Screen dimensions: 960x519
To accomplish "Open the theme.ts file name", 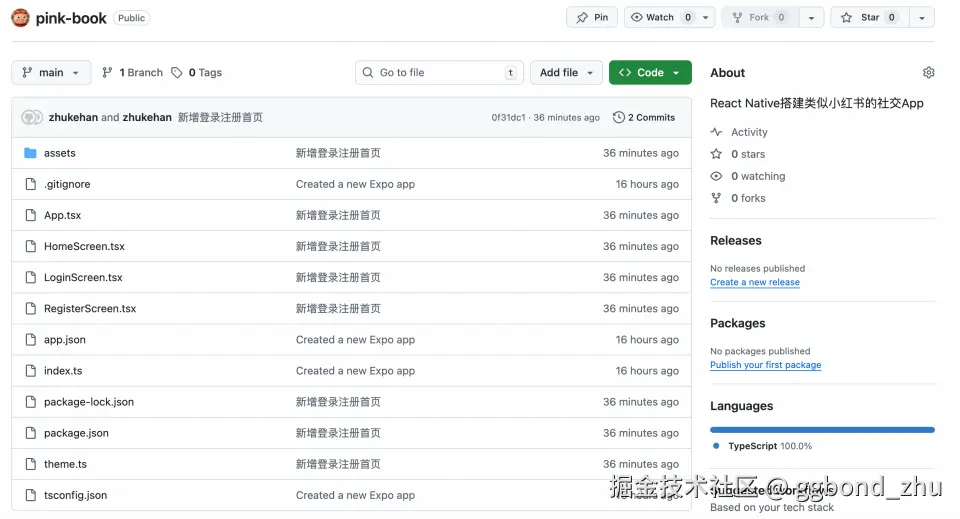I will tap(65, 464).
